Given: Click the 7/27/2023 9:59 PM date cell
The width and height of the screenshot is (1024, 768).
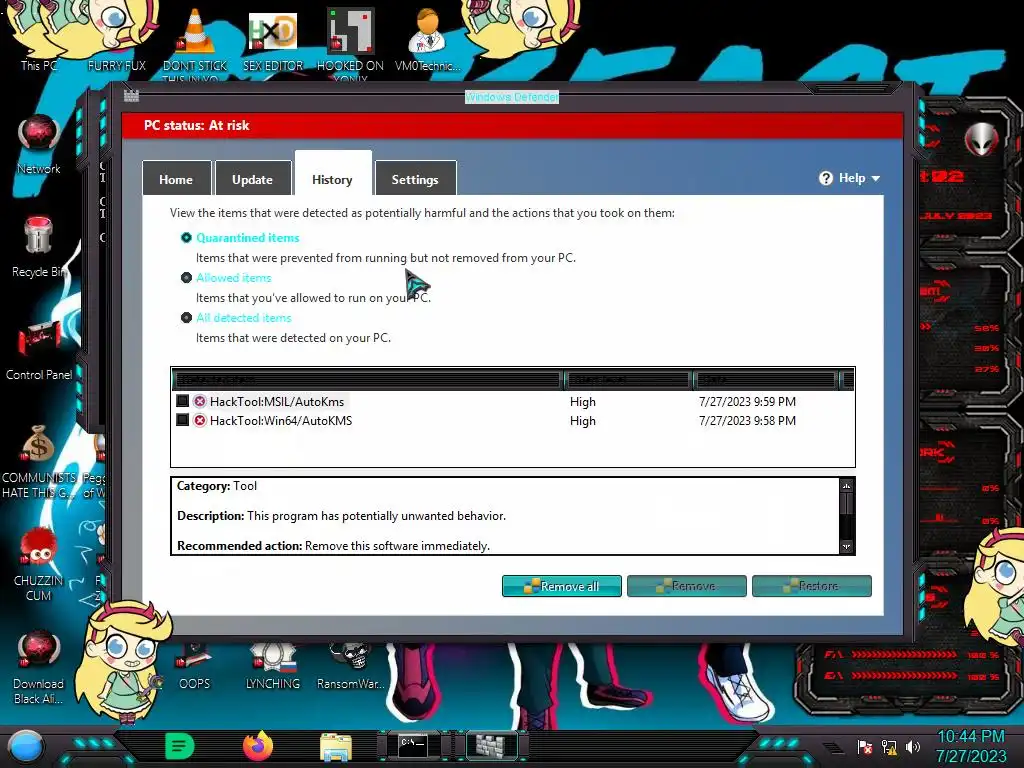Looking at the screenshot, I should [x=747, y=402].
